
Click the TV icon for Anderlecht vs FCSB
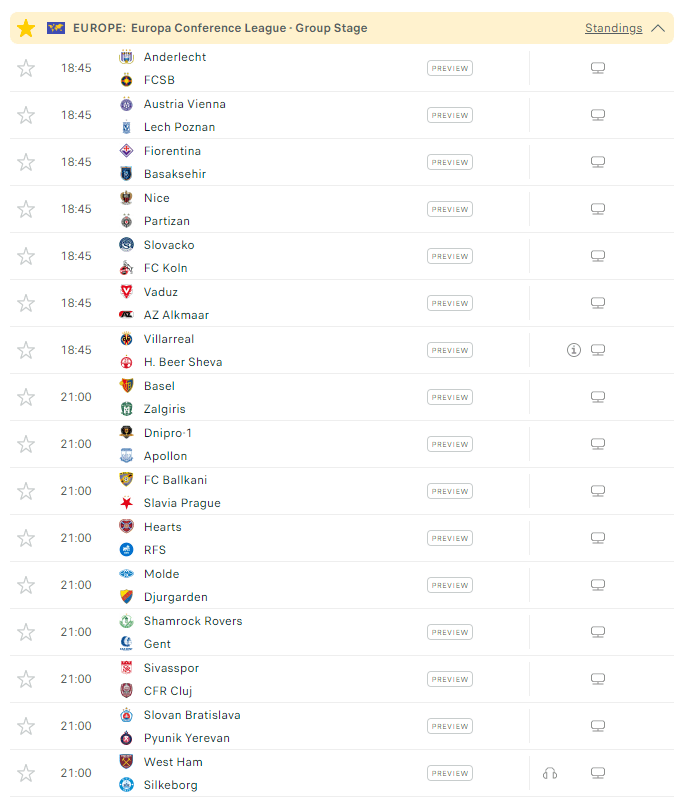pos(598,68)
